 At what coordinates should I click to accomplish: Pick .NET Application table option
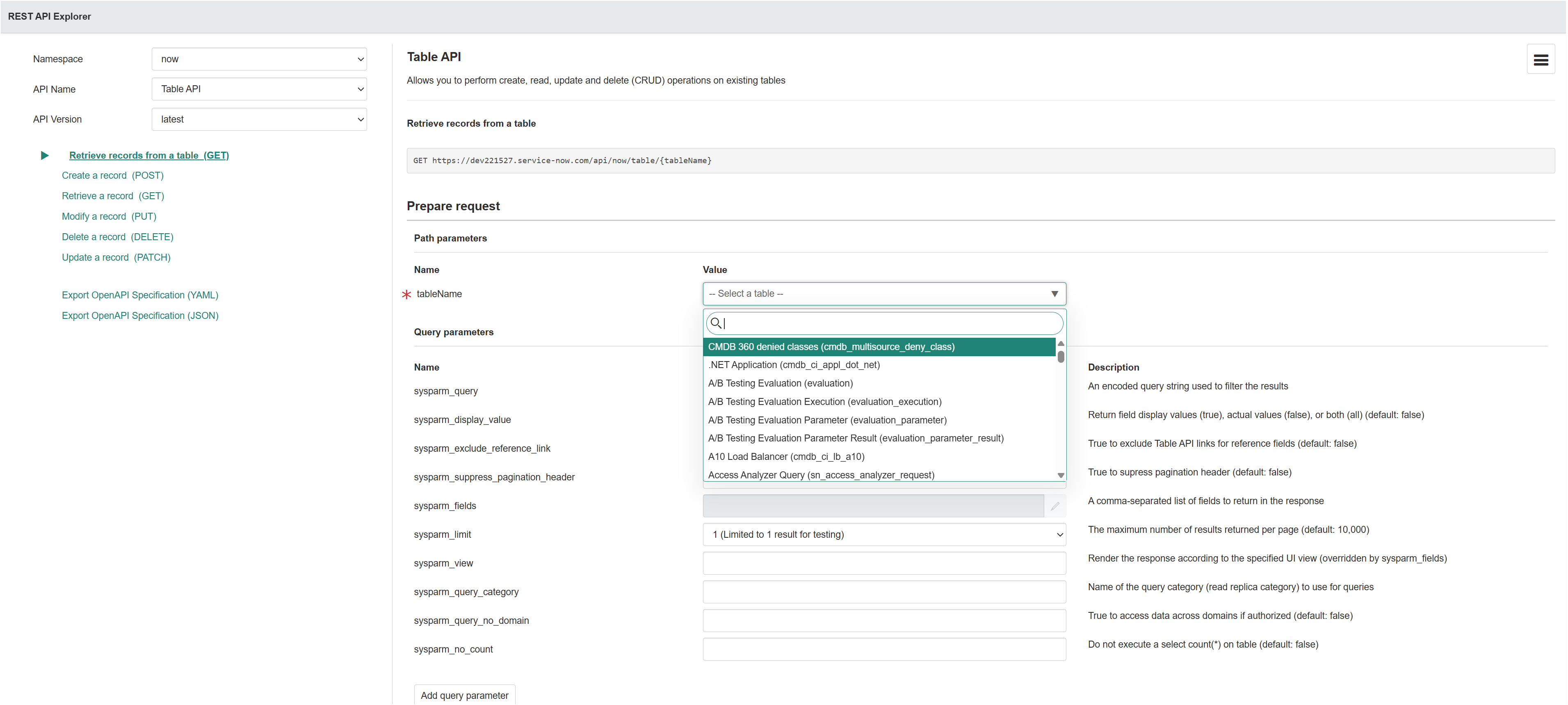[x=794, y=365]
